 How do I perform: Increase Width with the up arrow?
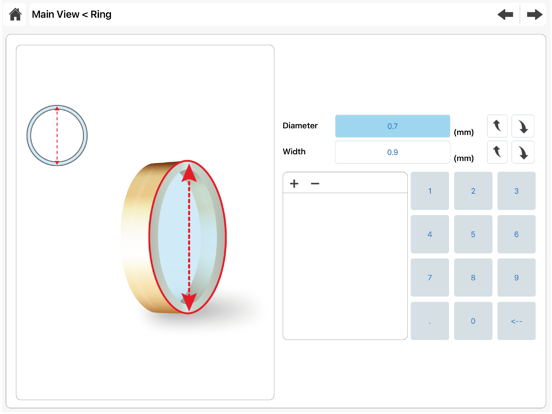click(497, 152)
